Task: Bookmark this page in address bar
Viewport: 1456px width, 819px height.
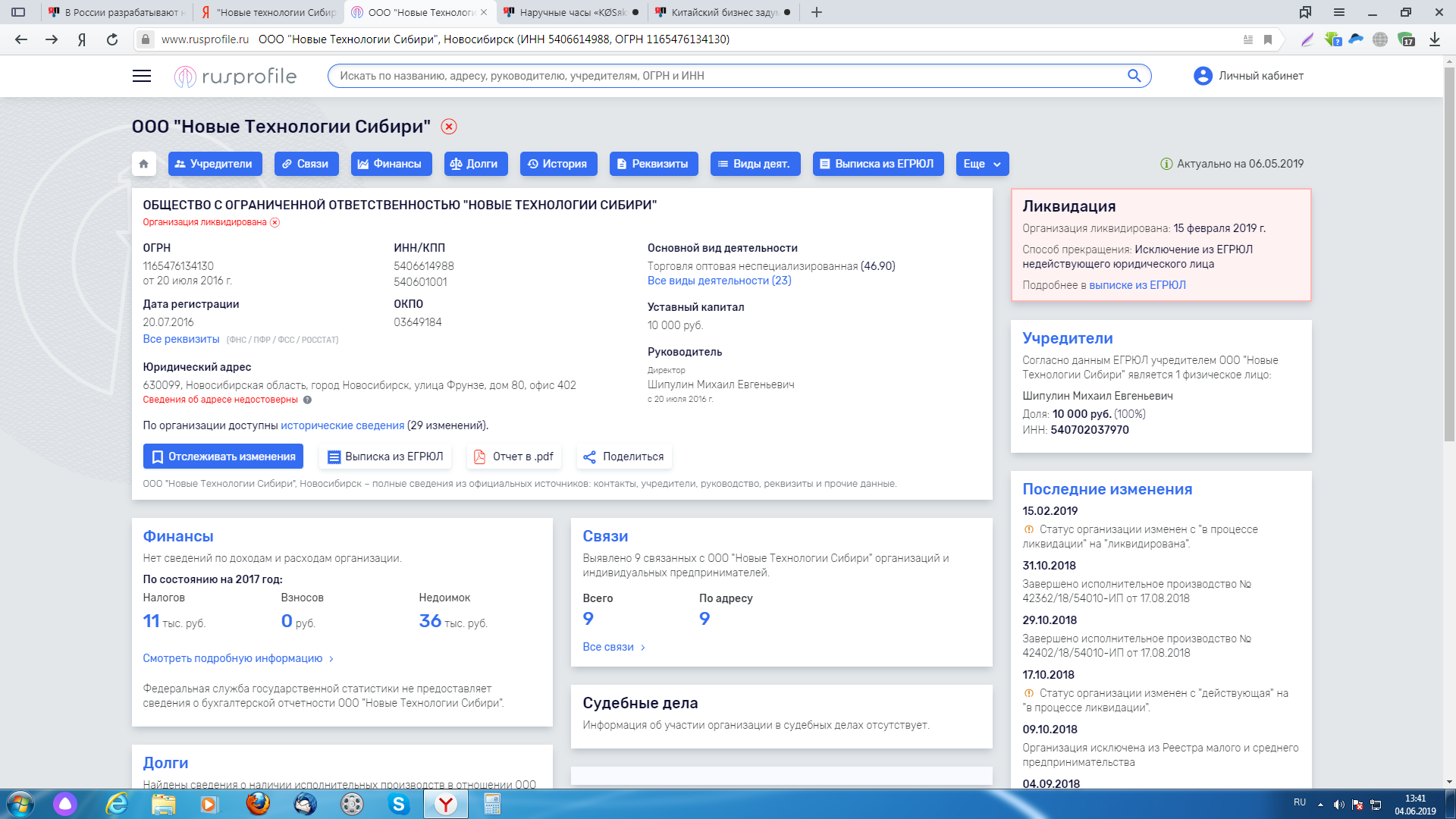Action: point(1268,39)
